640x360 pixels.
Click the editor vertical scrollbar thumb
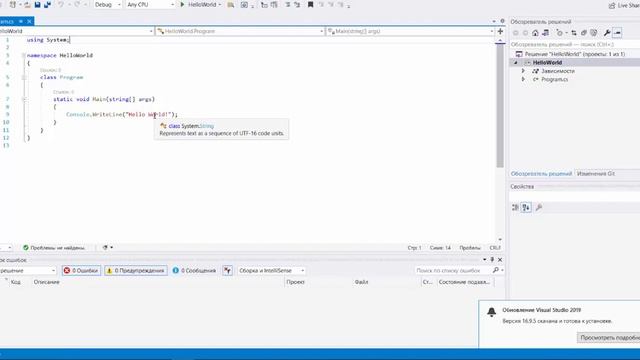pos(500,105)
